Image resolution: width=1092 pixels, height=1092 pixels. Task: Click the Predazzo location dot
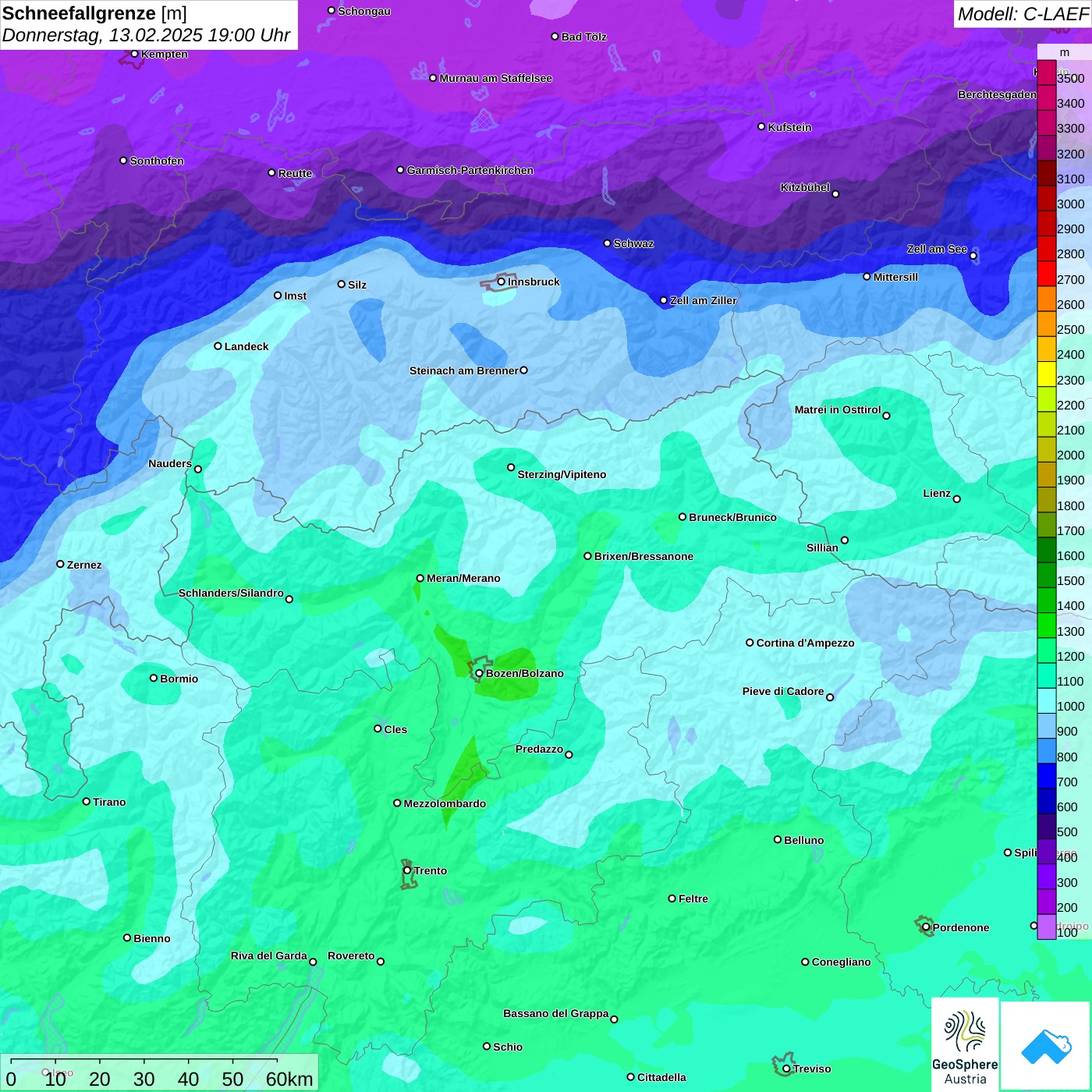click(569, 754)
